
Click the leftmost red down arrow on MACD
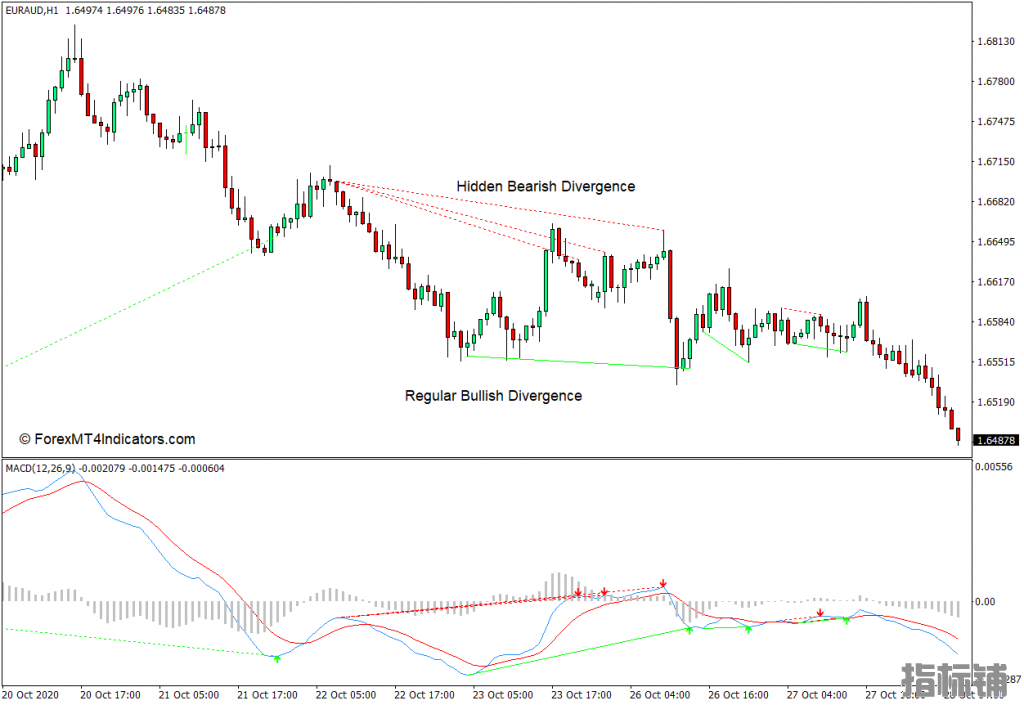tap(578, 592)
